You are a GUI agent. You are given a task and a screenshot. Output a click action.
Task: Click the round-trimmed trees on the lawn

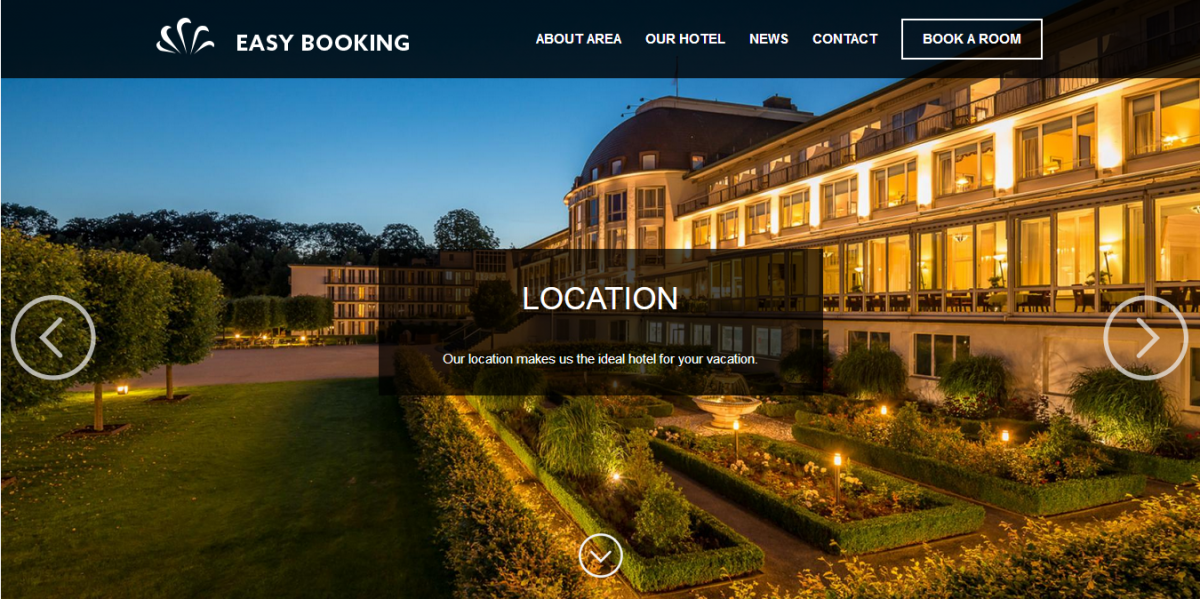point(110,320)
